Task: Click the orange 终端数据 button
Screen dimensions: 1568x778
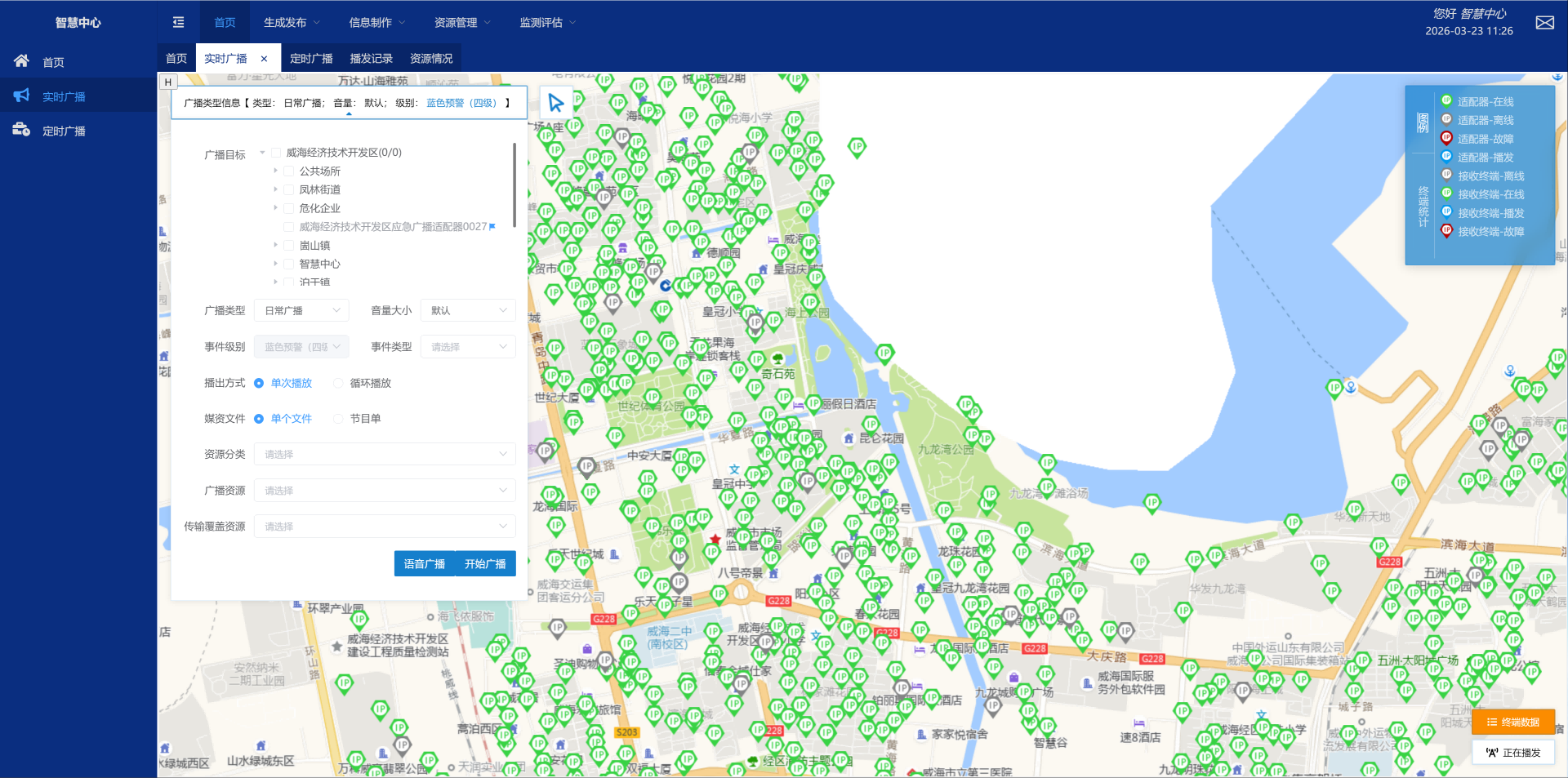Action: tap(1513, 722)
